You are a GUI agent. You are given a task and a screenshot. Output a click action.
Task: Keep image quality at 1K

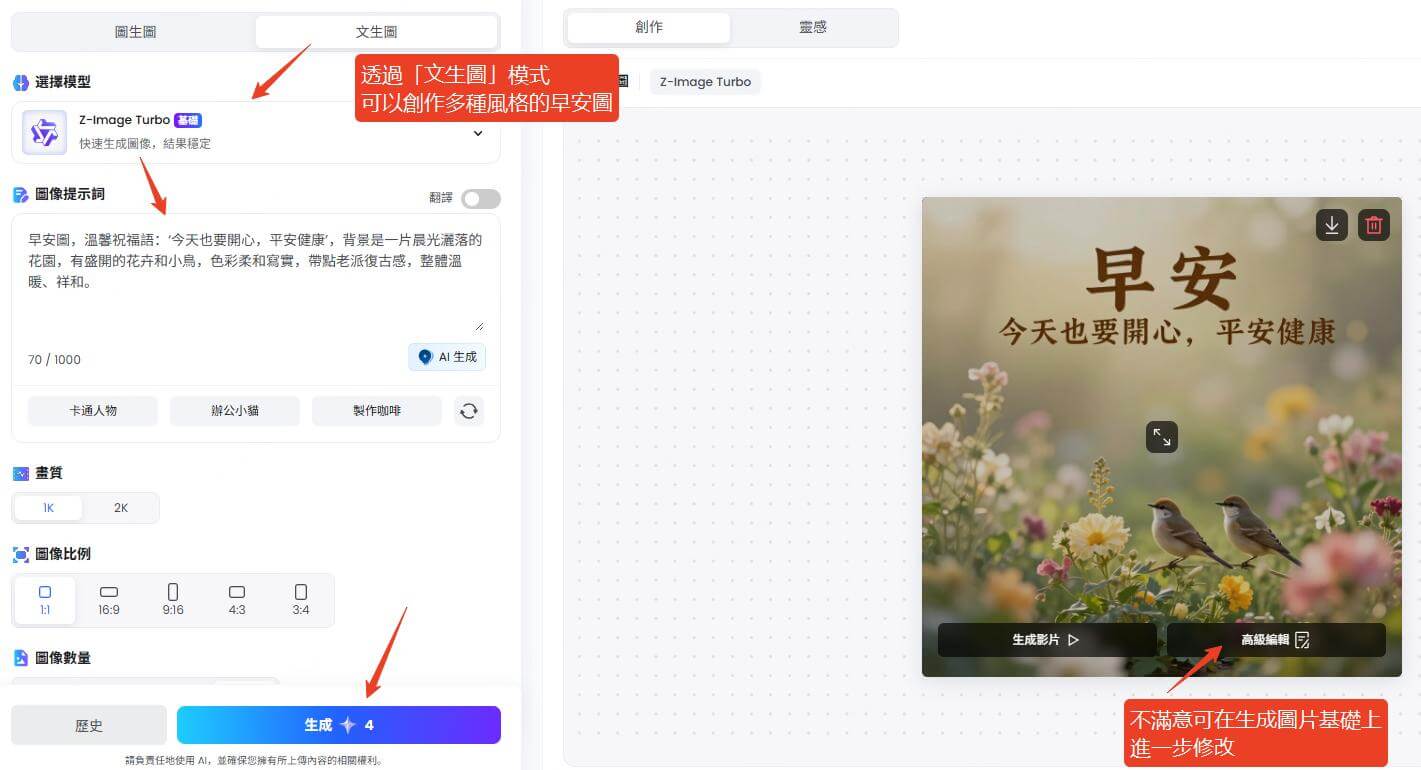point(47,507)
